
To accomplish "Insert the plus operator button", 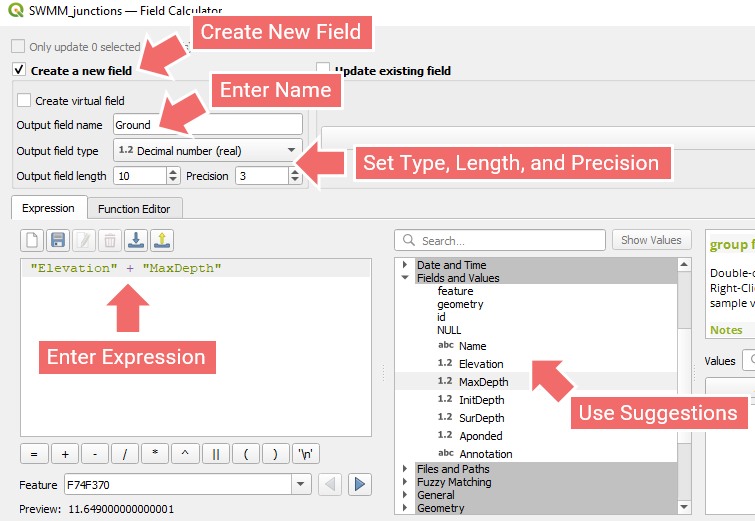I will 65,453.
